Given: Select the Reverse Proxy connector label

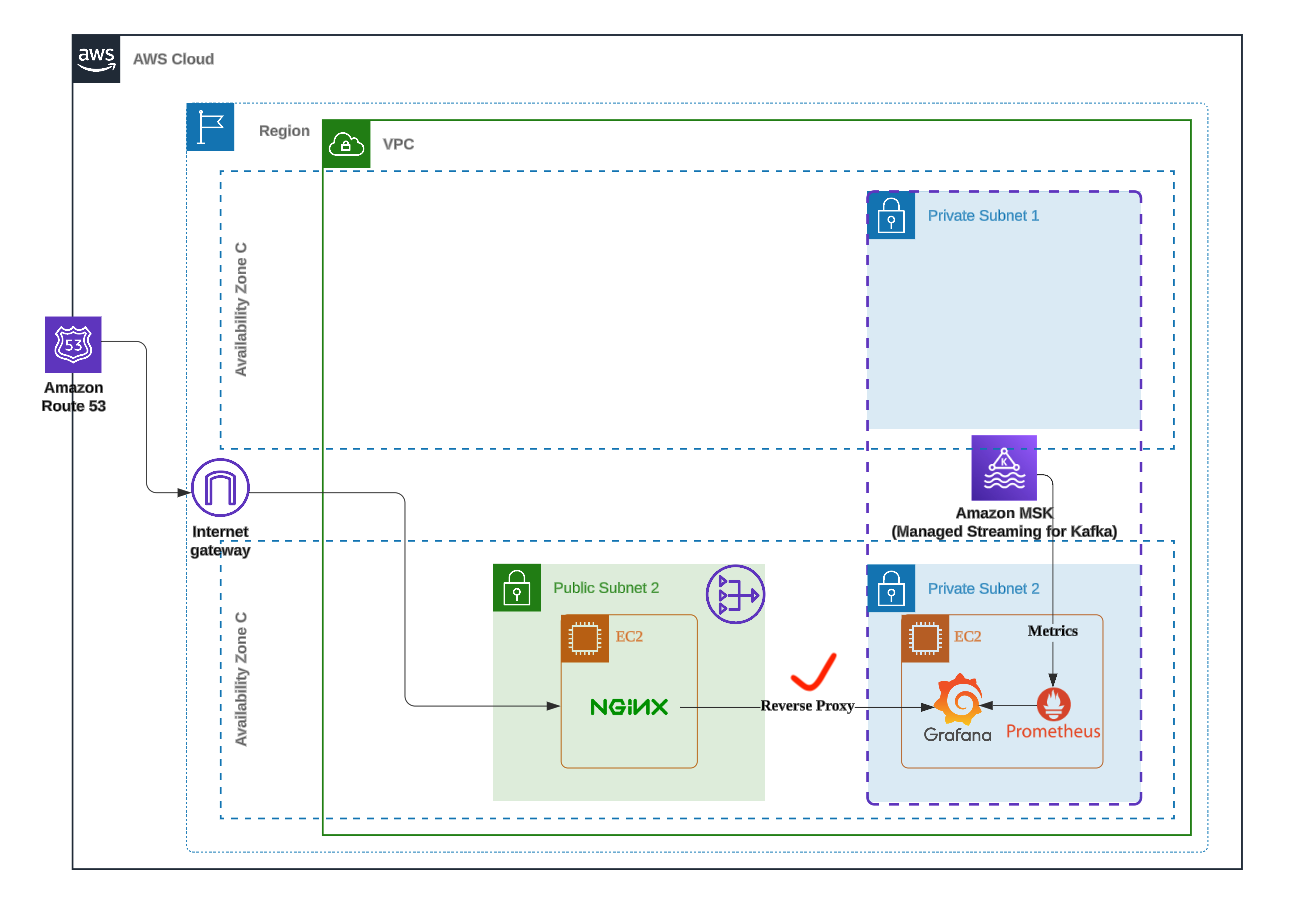Looking at the screenshot, I should [x=807, y=705].
